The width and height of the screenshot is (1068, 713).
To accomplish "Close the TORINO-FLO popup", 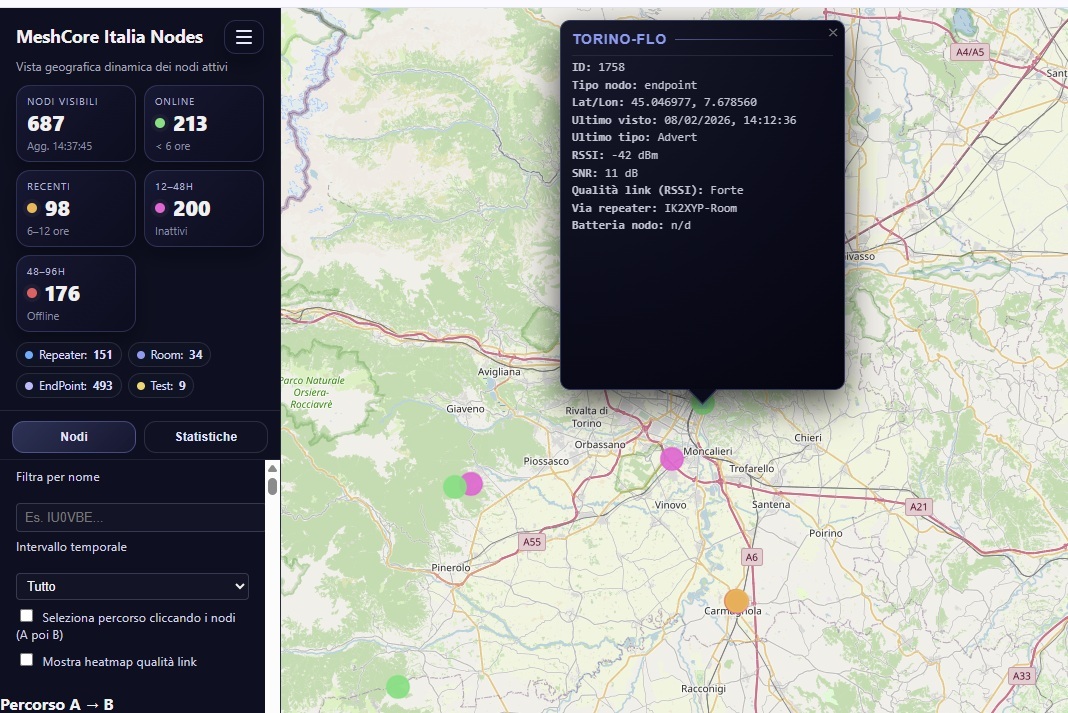I will [833, 32].
